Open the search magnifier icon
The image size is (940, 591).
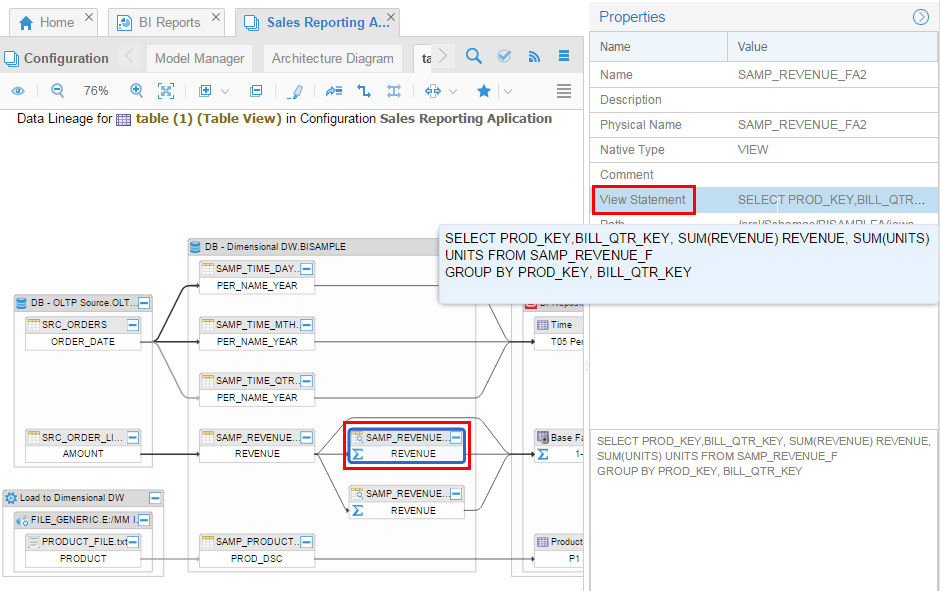(474, 57)
